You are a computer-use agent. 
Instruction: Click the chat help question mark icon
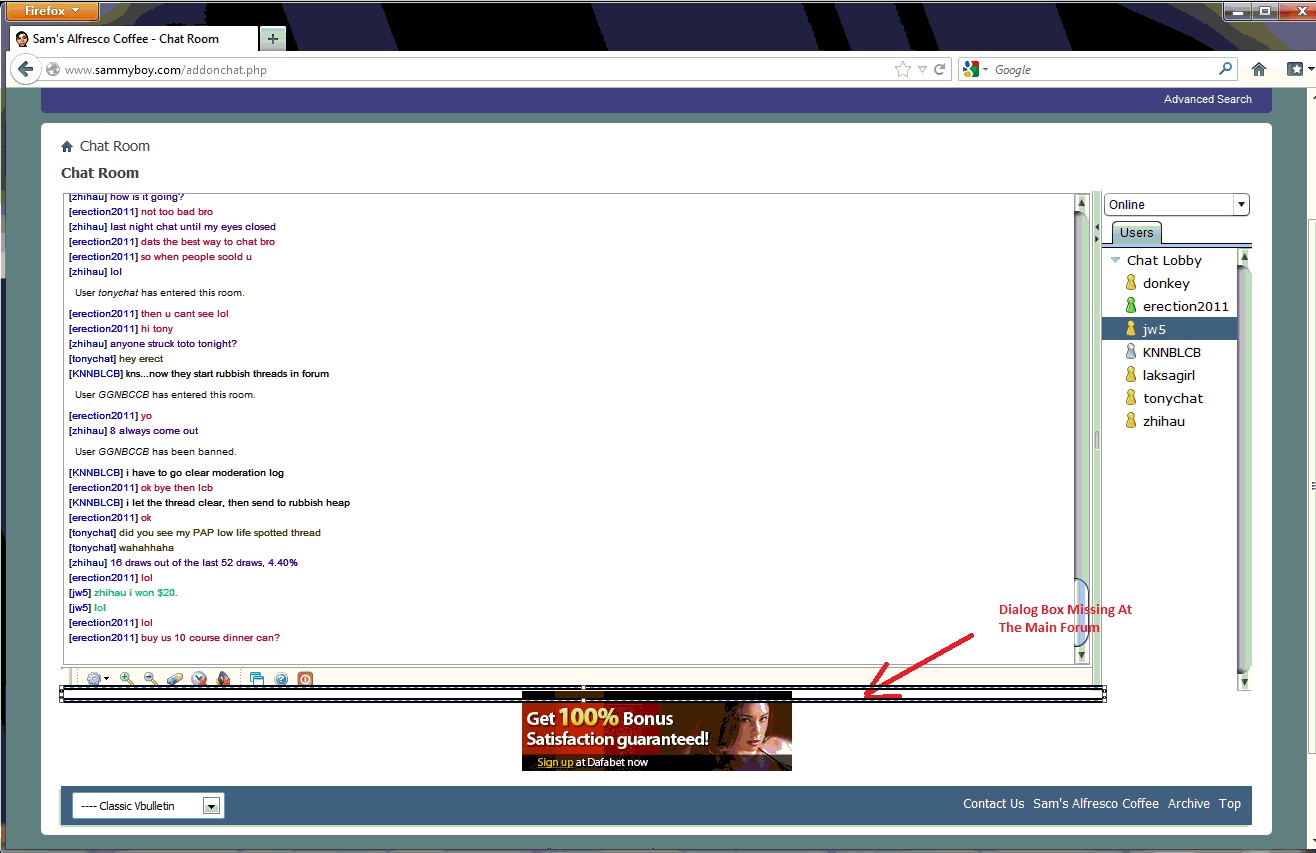coord(281,678)
